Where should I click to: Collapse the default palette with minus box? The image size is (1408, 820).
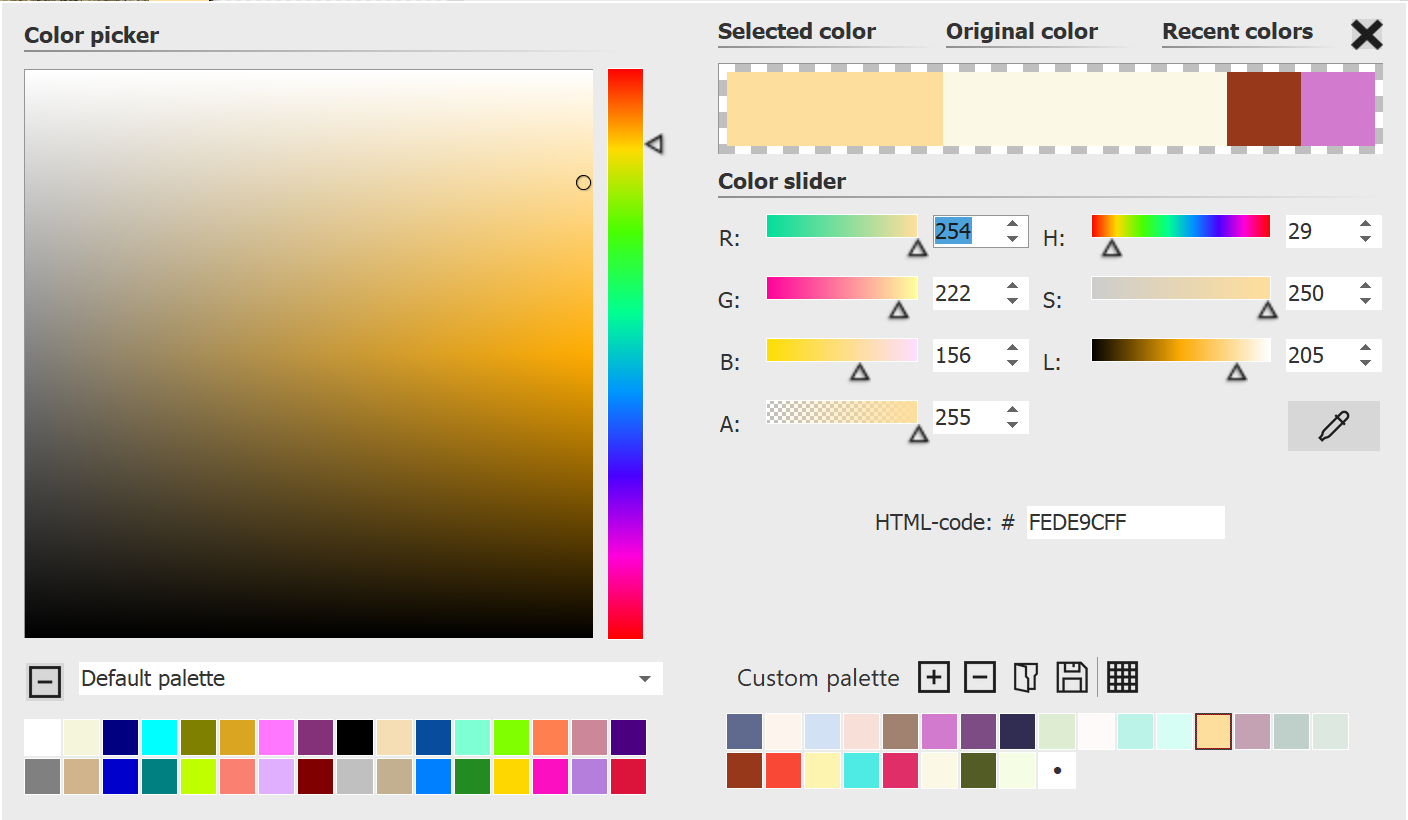(x=44, y=681)
